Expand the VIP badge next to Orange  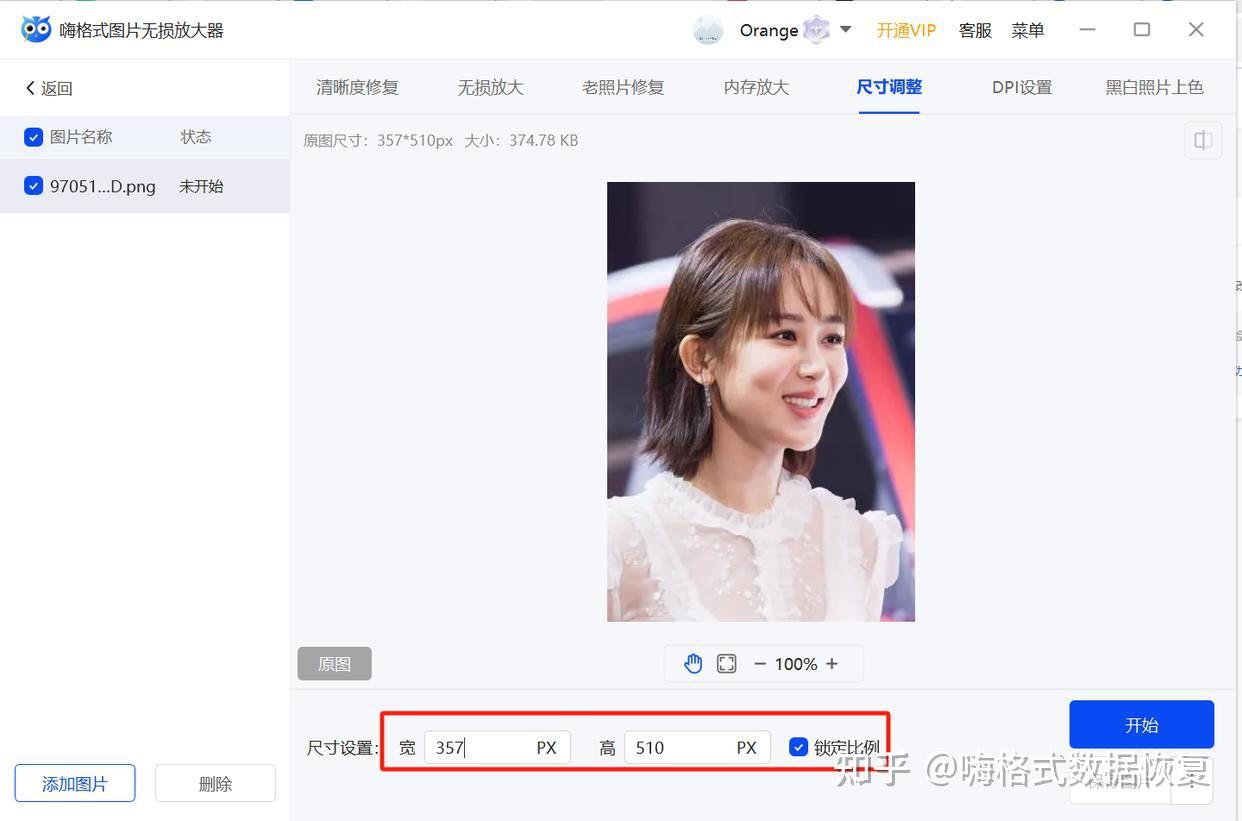click(x=816, y=30)
